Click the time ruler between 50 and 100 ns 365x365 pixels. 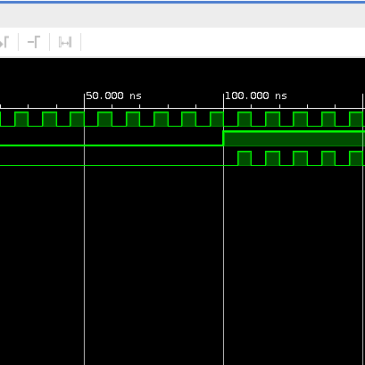click(154, 106)
